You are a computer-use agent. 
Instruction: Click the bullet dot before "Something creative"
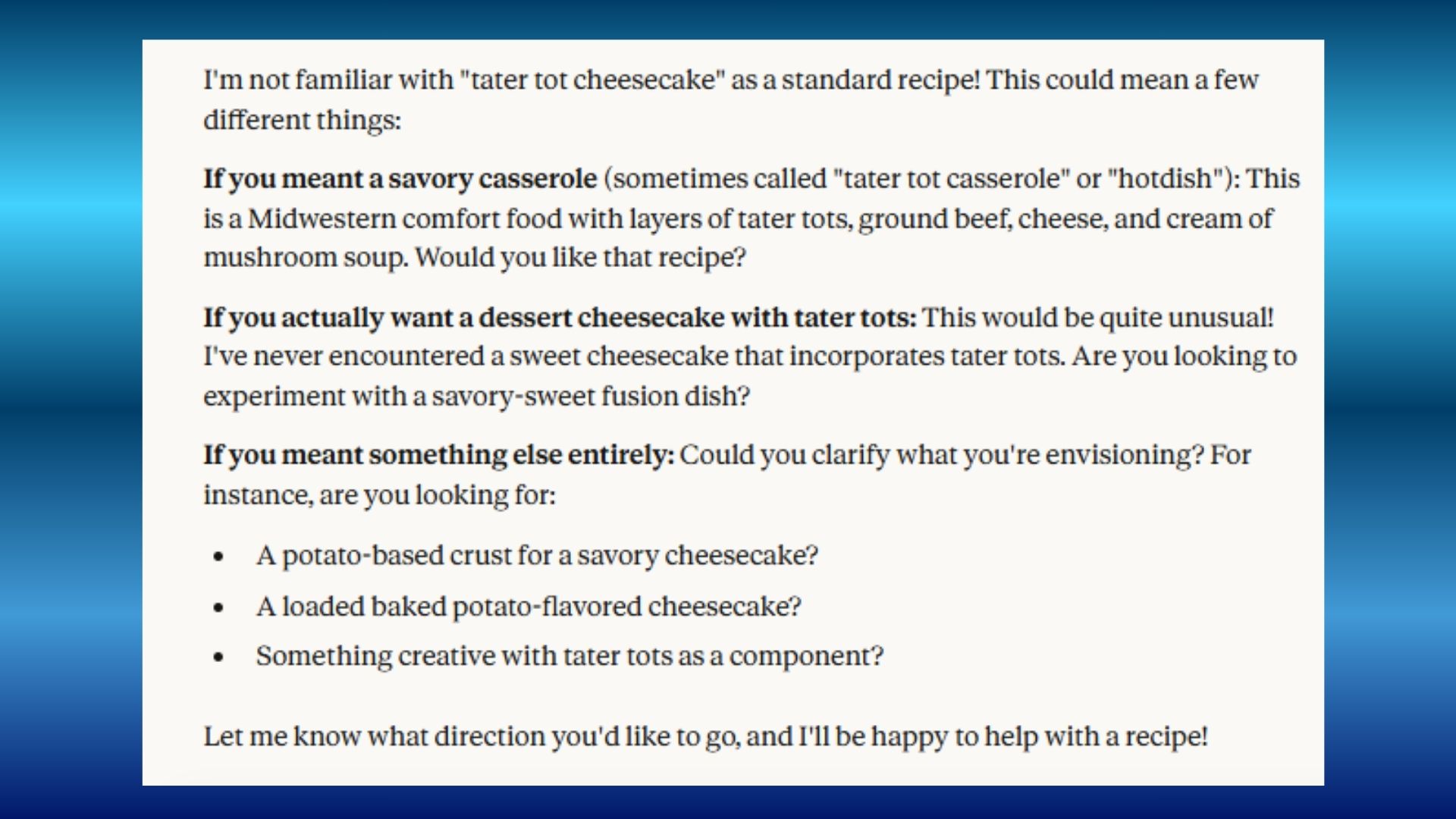pyautogui.click(x=219, y=657)
